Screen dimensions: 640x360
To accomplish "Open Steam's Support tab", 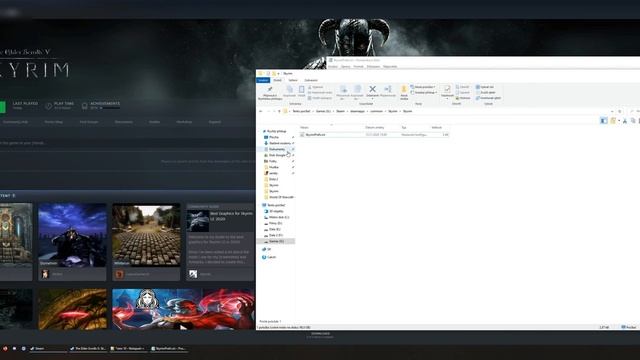I will (x=215, y=122).
